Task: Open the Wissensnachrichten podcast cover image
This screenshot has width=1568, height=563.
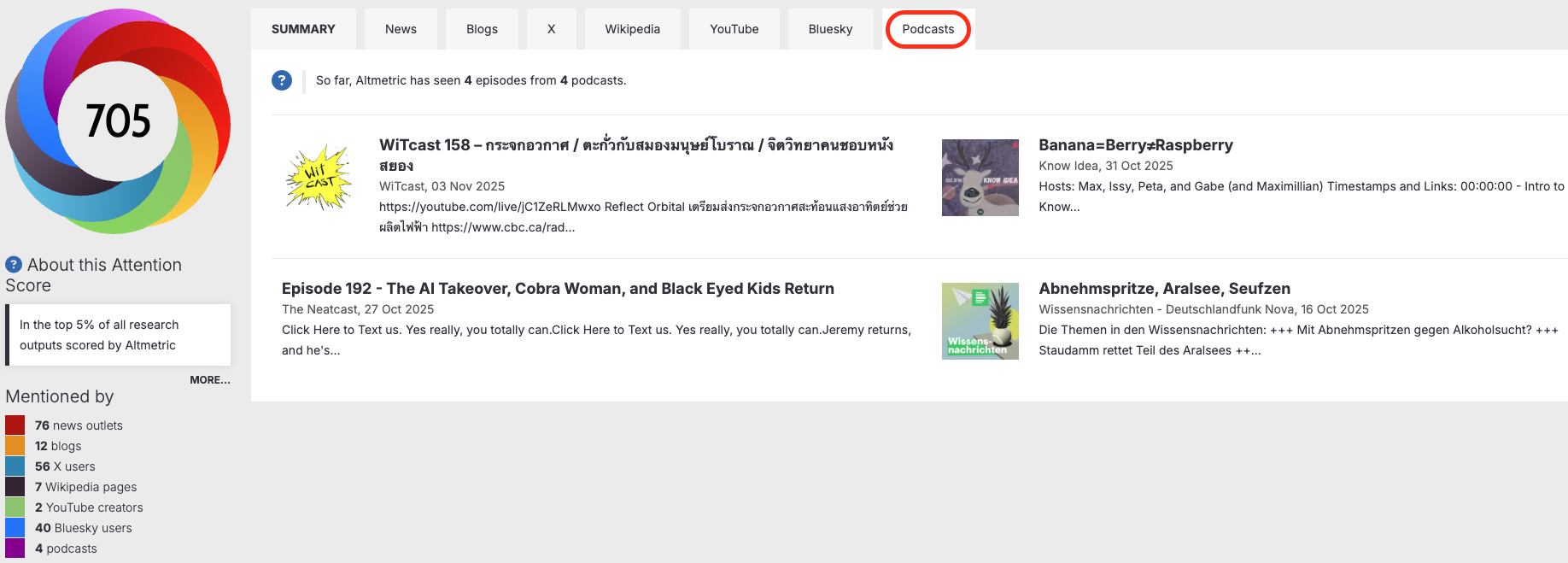Action: [980, 321]
